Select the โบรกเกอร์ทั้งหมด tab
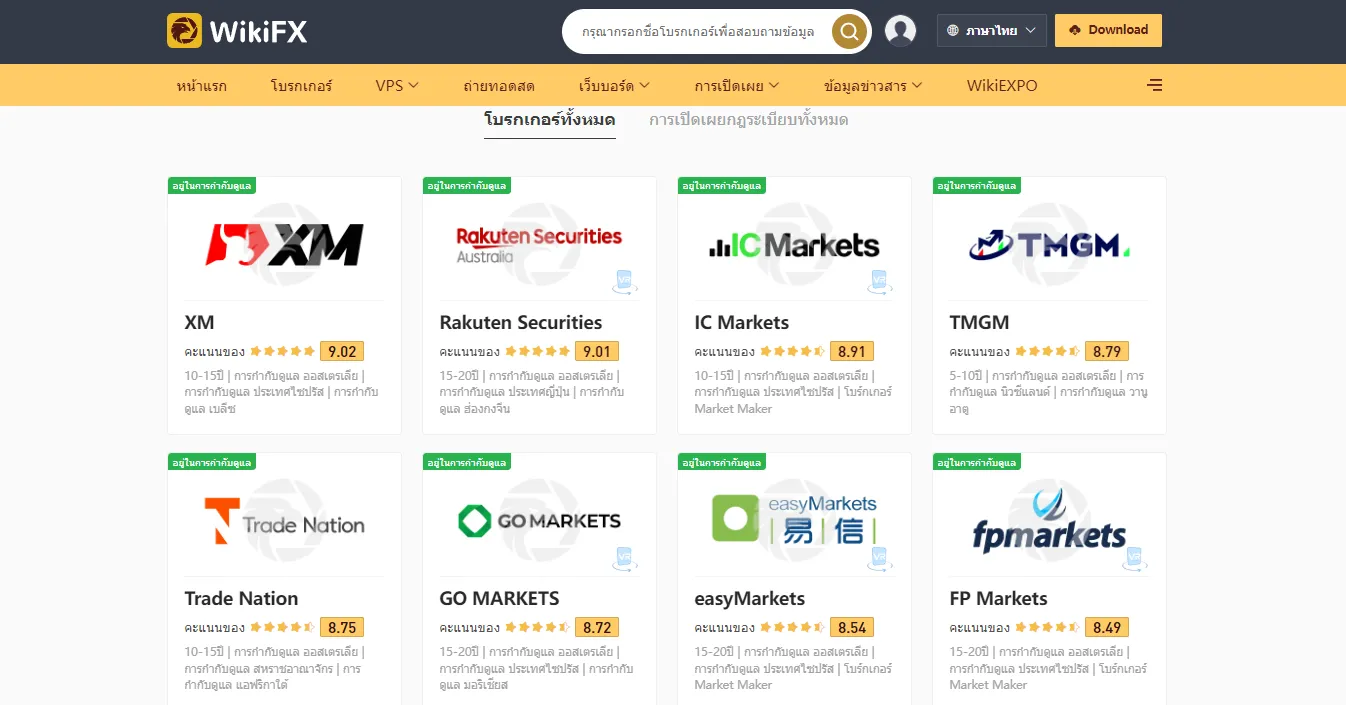Image resolution: width=1346 pixels, height=705 pixels. pyautogui.click(x=550, y=120)
